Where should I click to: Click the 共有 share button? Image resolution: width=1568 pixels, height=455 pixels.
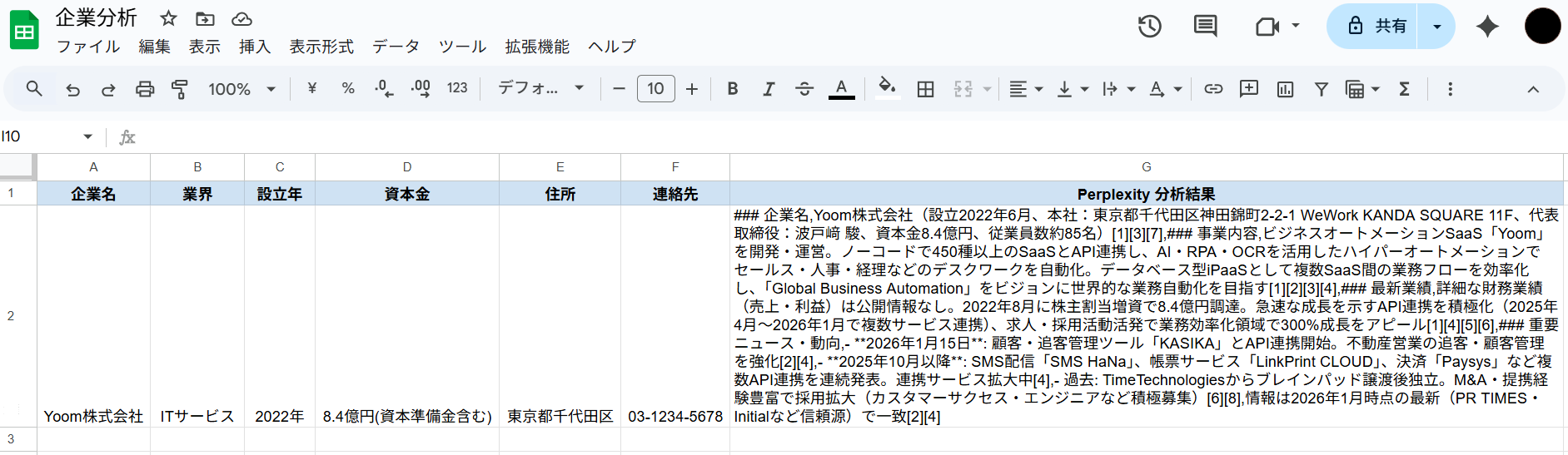click(x=1377, y=27)
